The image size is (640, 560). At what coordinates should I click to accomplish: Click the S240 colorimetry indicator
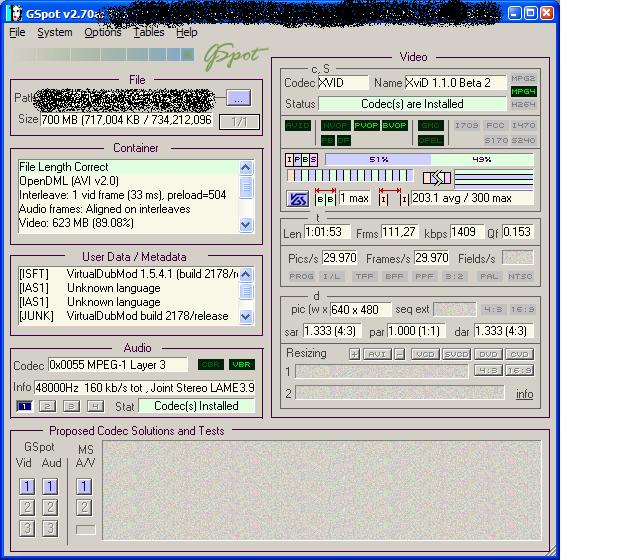pyautogui.click(x=523, y=141)
